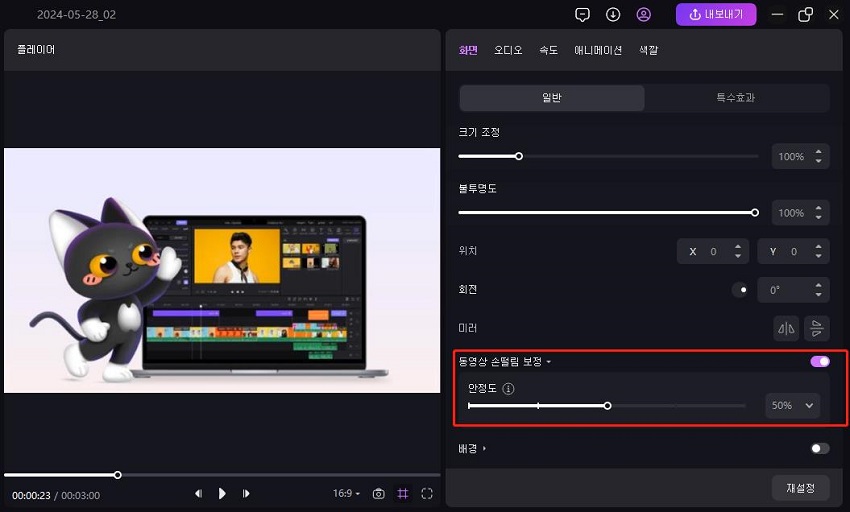Toggle the grid overlay icon in player
Image resolution: width=850 pixels, height=512 pixels.
[x=403, y=494]
